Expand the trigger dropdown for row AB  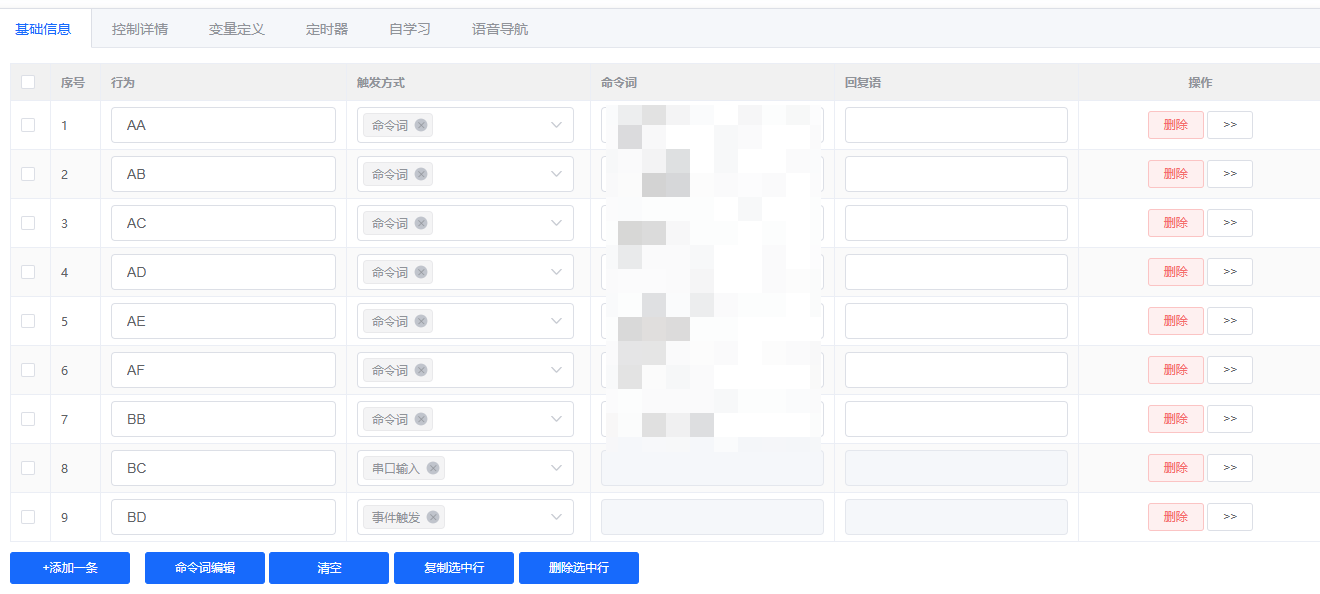[556, 174]
